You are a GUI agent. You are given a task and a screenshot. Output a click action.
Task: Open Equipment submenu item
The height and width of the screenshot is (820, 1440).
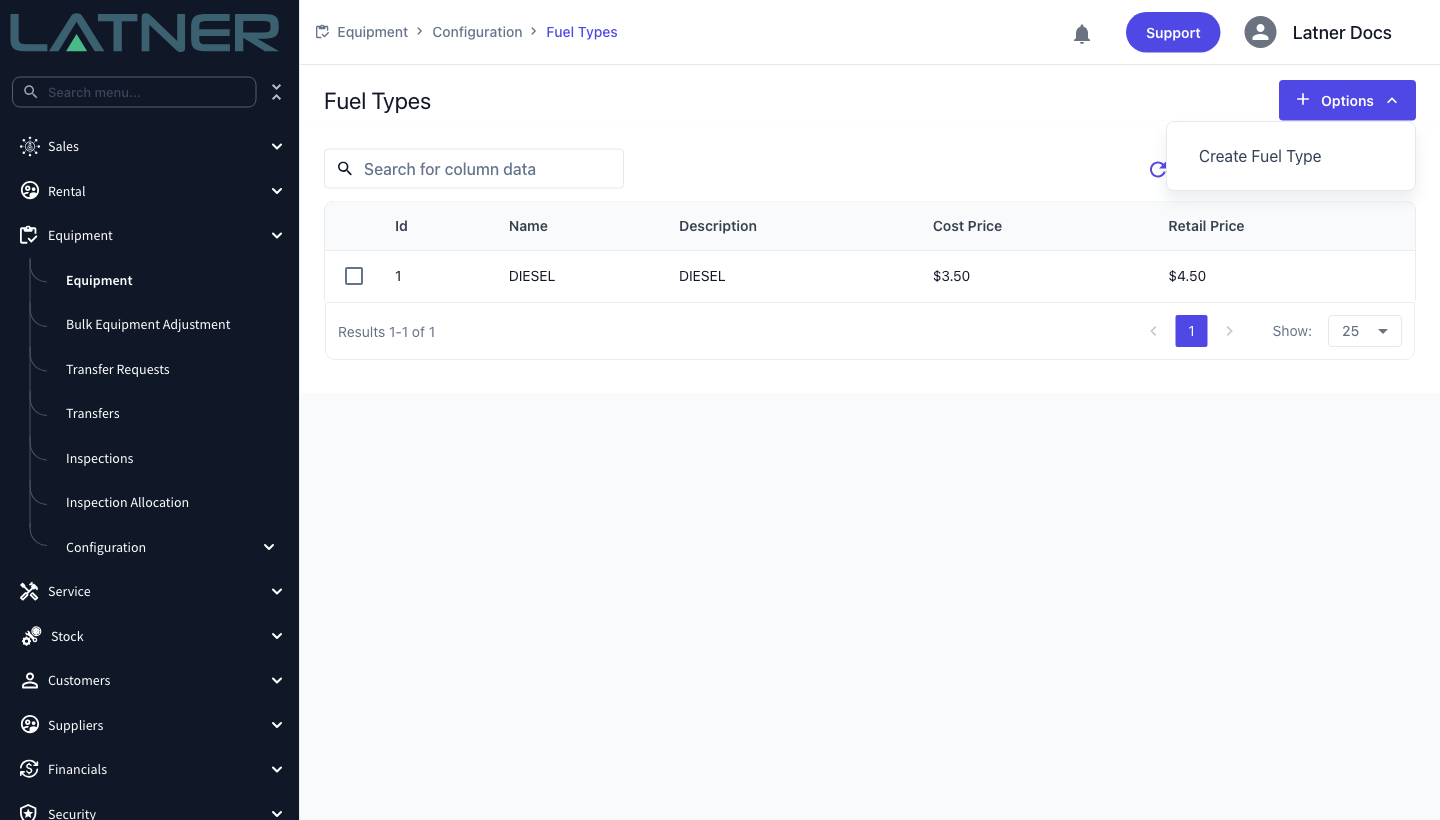[x=99, y=280]
